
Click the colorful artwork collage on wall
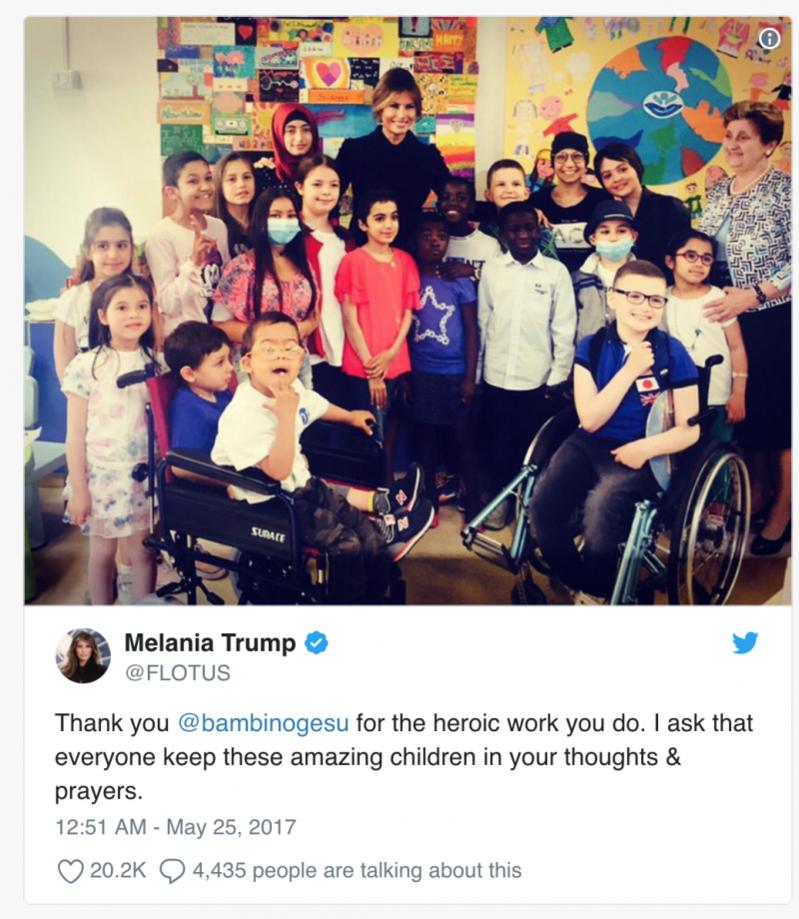tap(317, 82)
